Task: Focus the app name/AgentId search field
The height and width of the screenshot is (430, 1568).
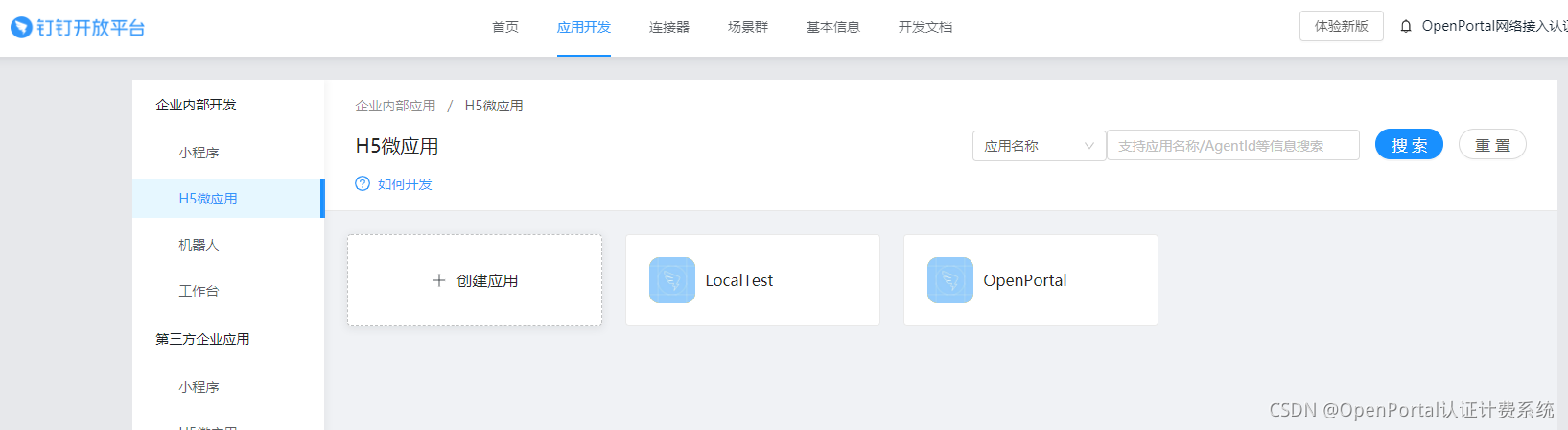Action: (x=1233, y=145)
